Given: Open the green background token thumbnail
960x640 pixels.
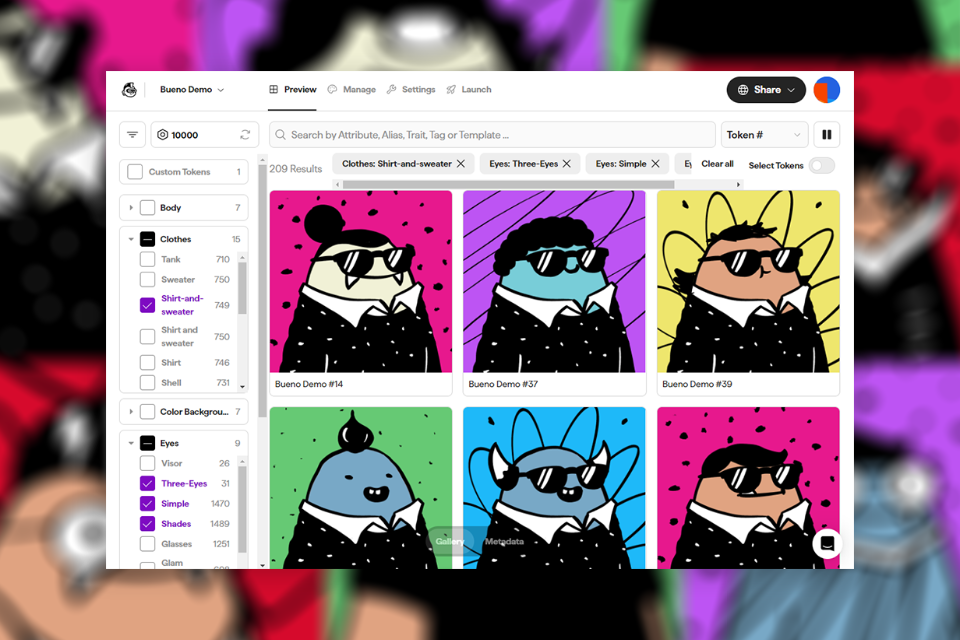Looking at the screenshot, I should coord(361,488).
